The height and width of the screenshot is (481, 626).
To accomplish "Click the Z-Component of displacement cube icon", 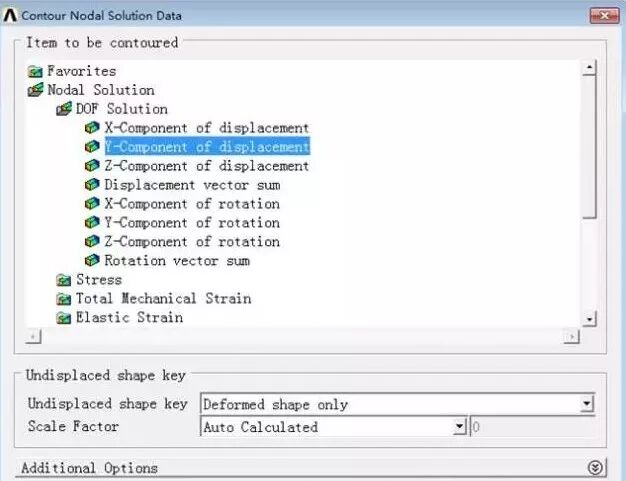I will (x=92, y=166).
